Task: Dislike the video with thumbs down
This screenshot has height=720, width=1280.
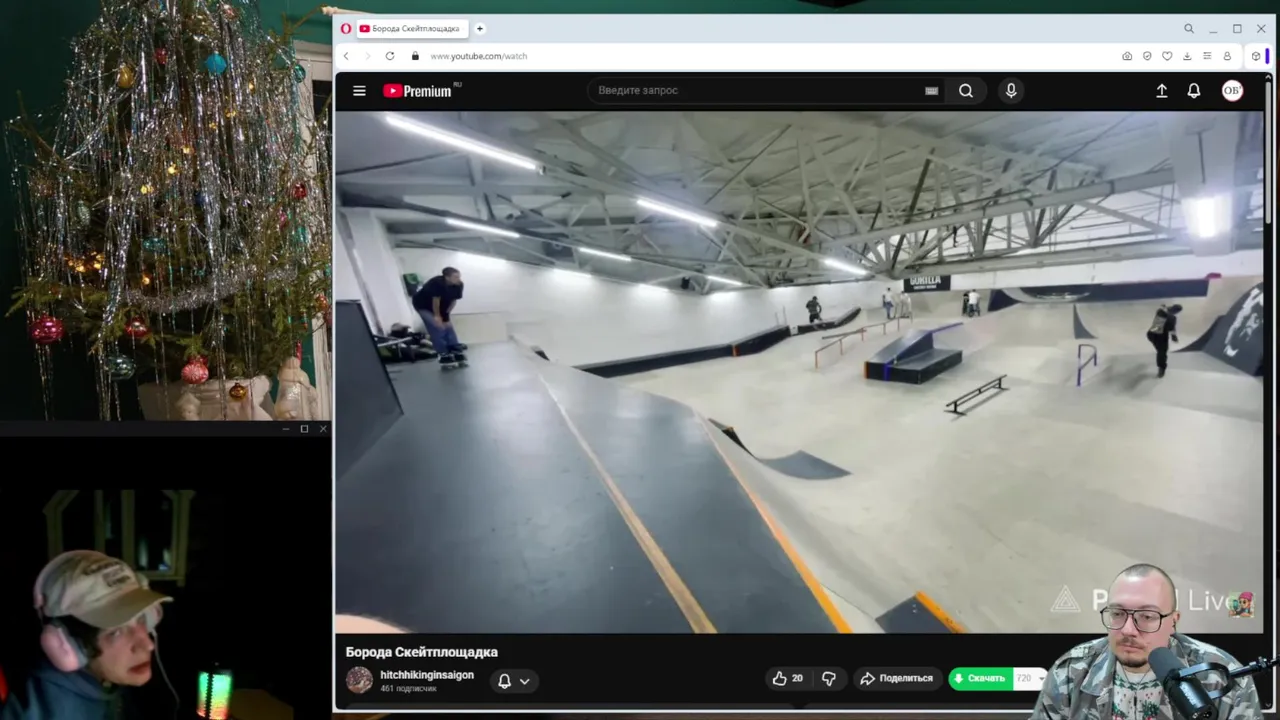Action: tap(829, 678)
